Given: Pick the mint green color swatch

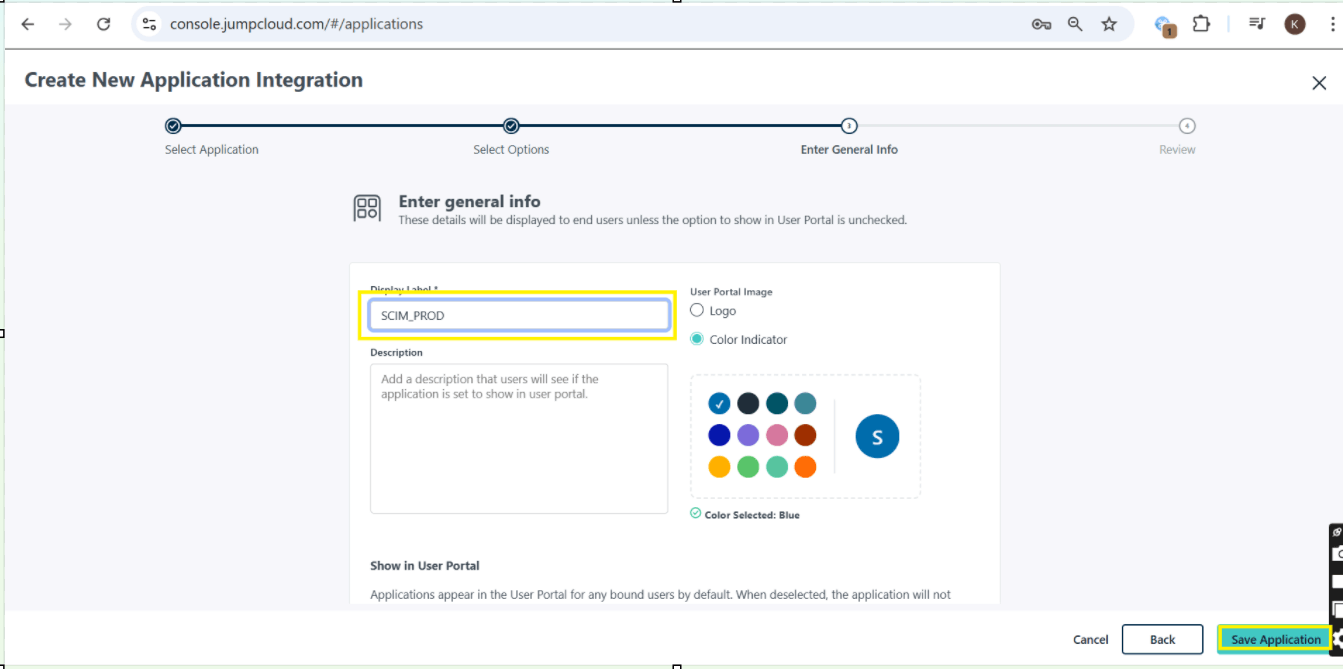Looking at the screenshot, I should pyautogui.click(x=777, y=467).
